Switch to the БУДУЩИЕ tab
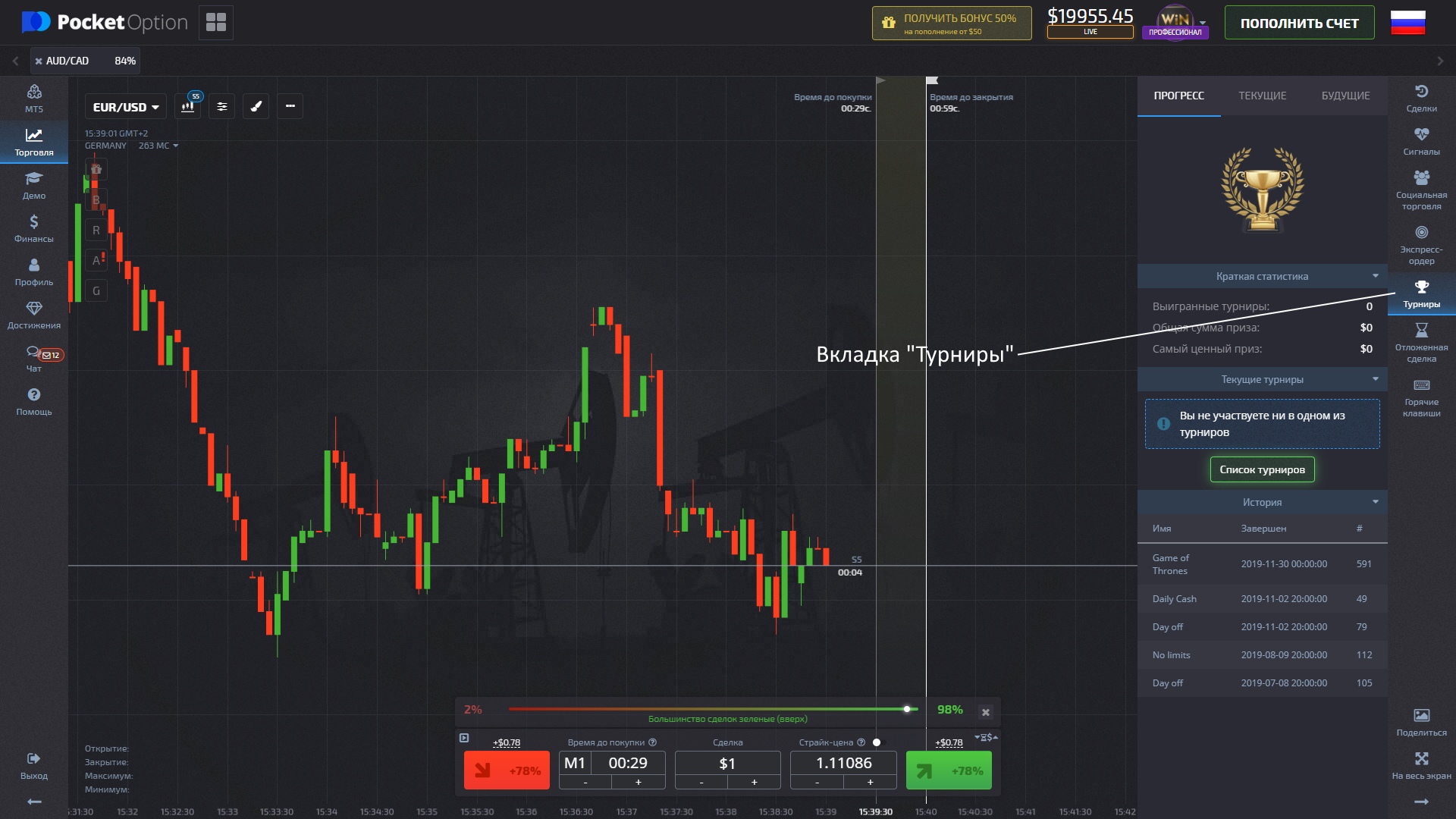The image size is (1456, 819). click(1345, 96)
